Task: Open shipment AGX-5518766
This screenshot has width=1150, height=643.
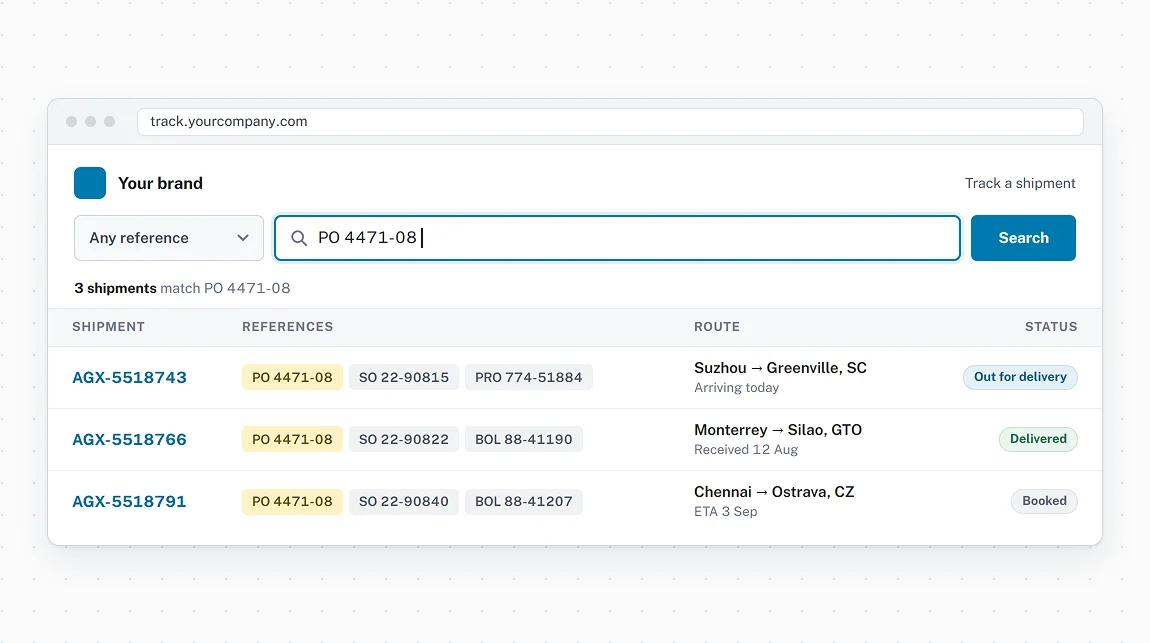Action: (129, 439)
